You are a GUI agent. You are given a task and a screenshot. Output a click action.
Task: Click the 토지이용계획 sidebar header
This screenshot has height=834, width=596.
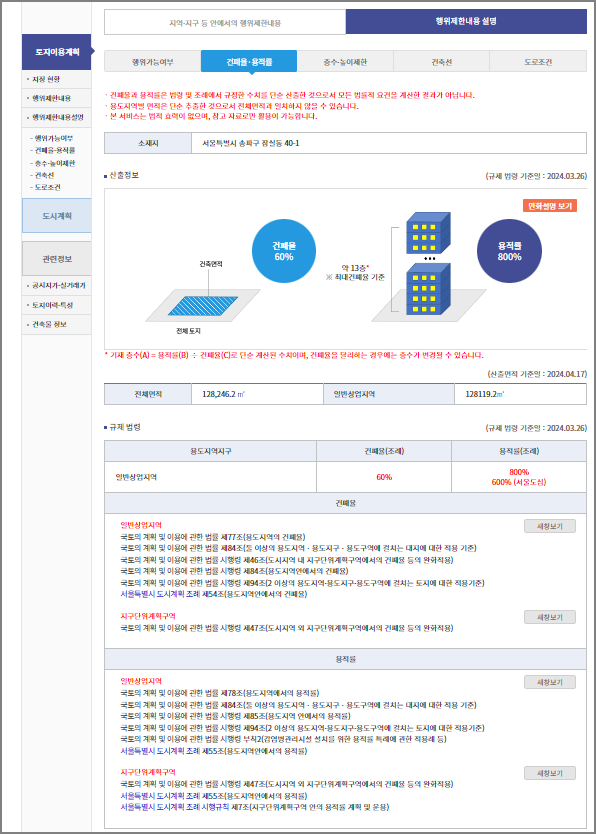[x=57, y=52]
